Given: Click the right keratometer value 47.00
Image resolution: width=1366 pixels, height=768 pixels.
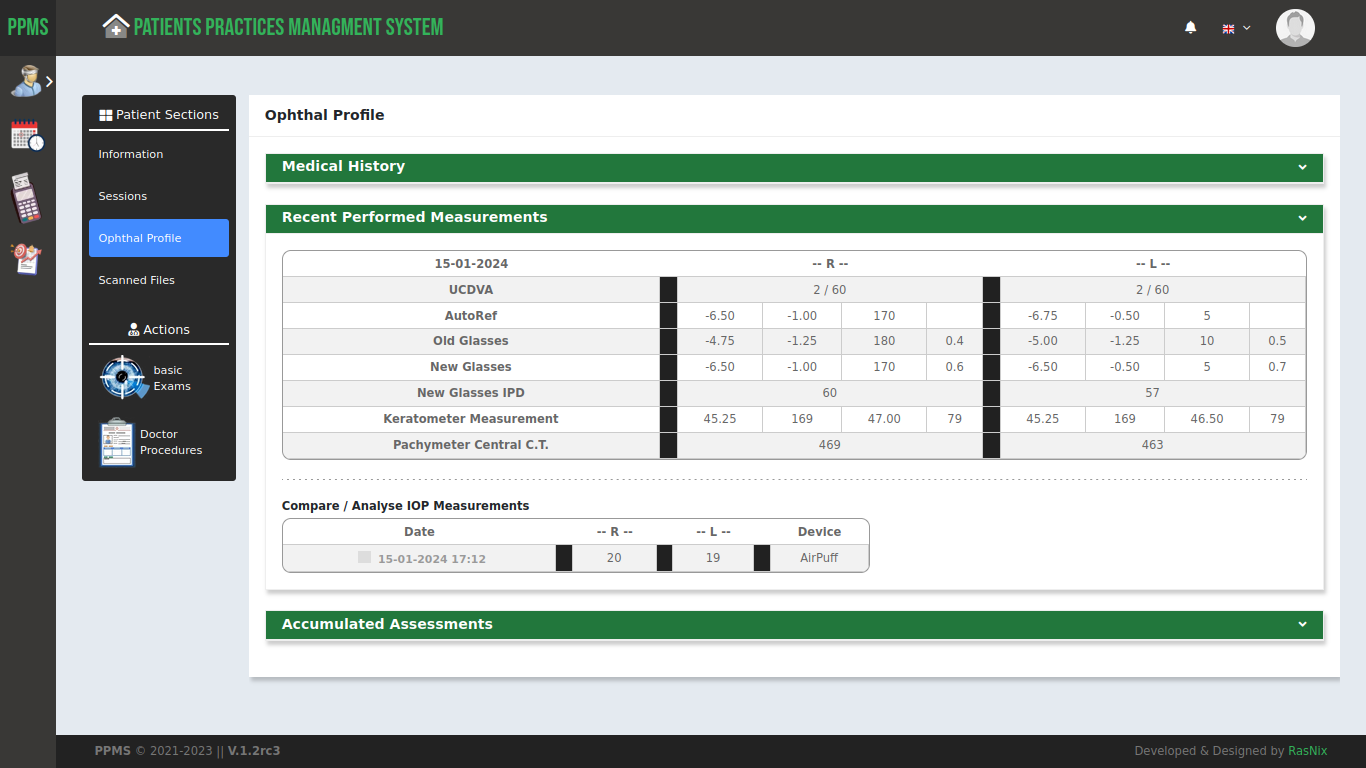Looking at the screenshot, I should point(884,419).
